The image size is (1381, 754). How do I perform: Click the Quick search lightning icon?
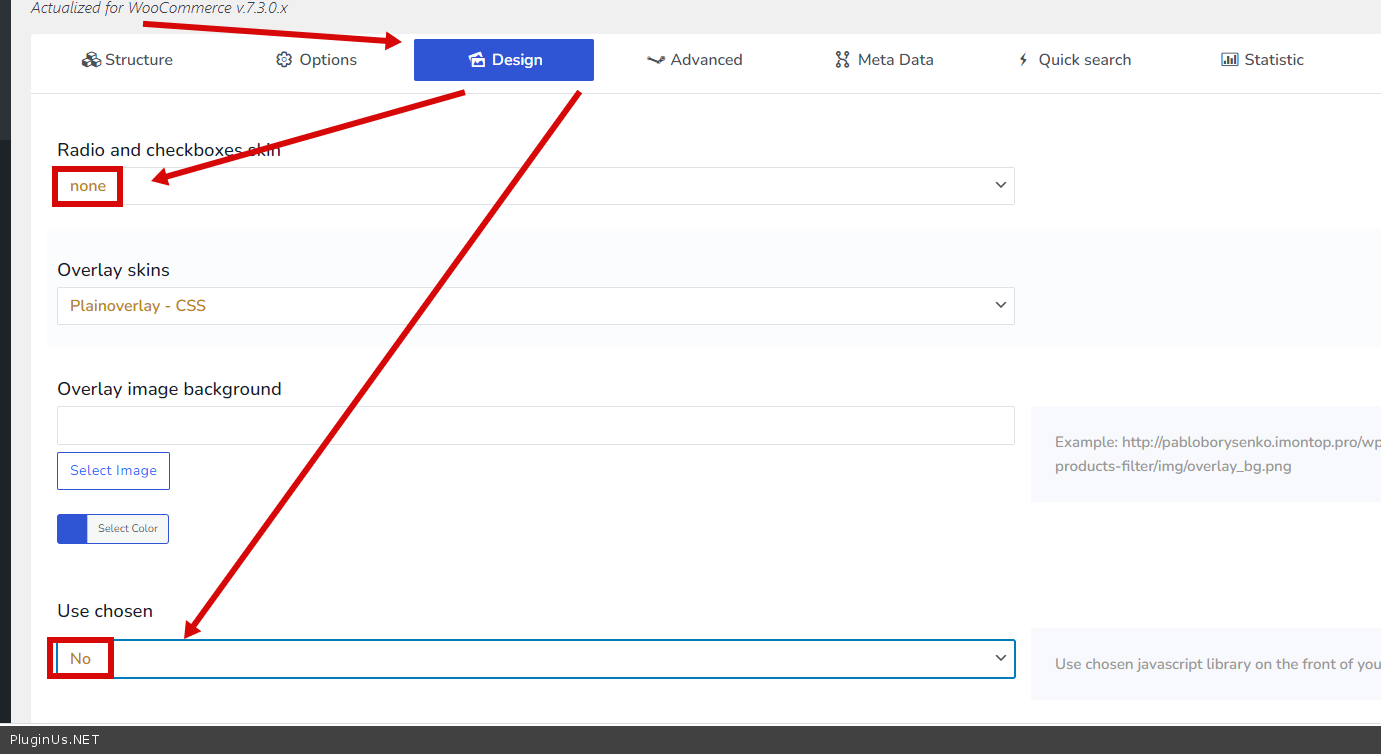(x=1023, y=60)
